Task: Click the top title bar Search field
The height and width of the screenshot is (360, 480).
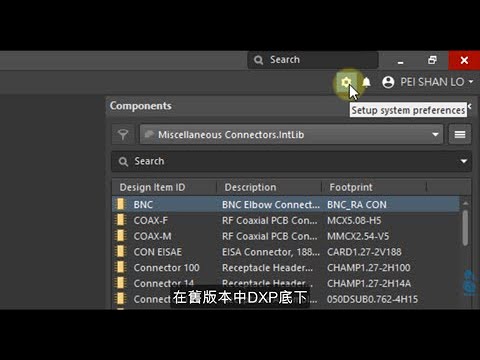Action: (x=313, y=60)
